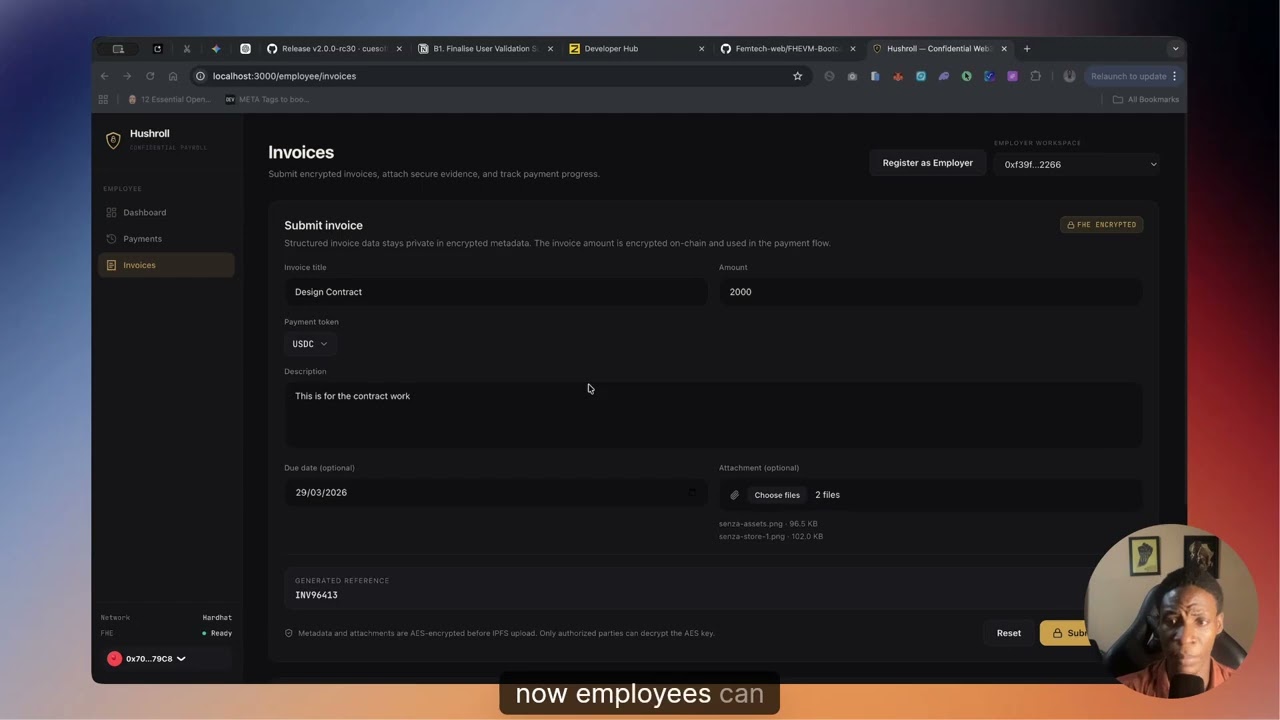
Task: Switch to the Release v2.0.0-rc30 tab
Action: pyautogui.click(x=333, y=48)
